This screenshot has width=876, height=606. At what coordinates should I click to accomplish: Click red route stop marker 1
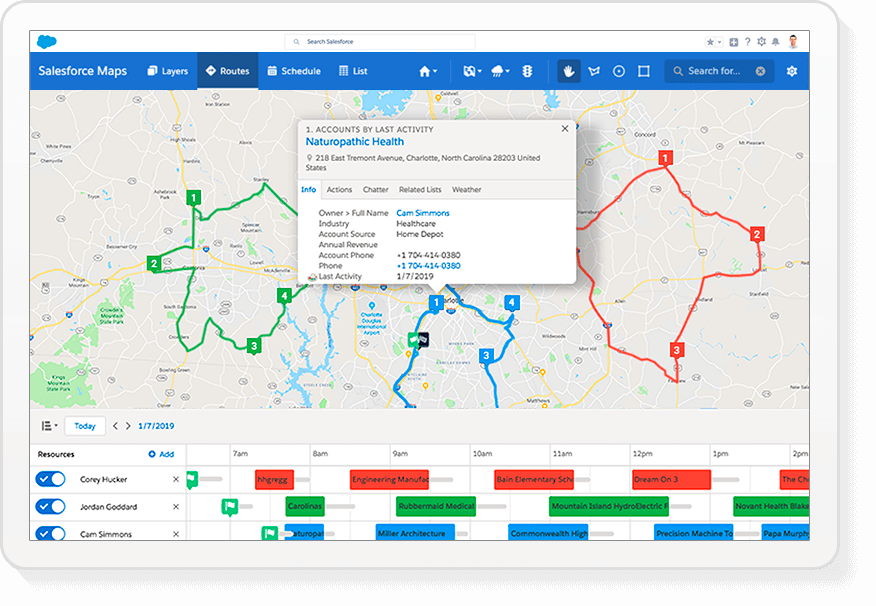pyautogui.click(x=665, y=159)
